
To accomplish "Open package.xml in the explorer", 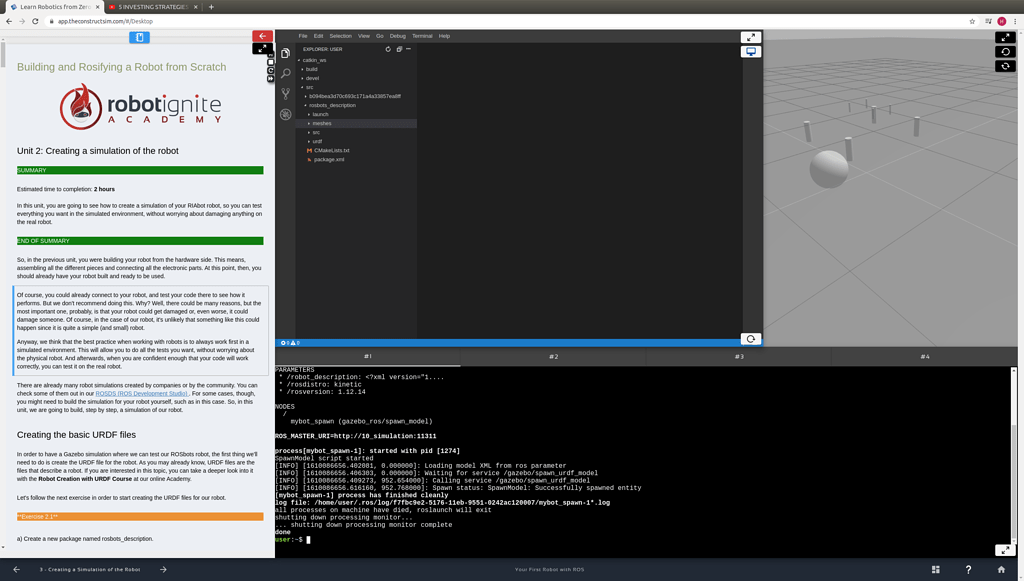I will coord(329,159).
